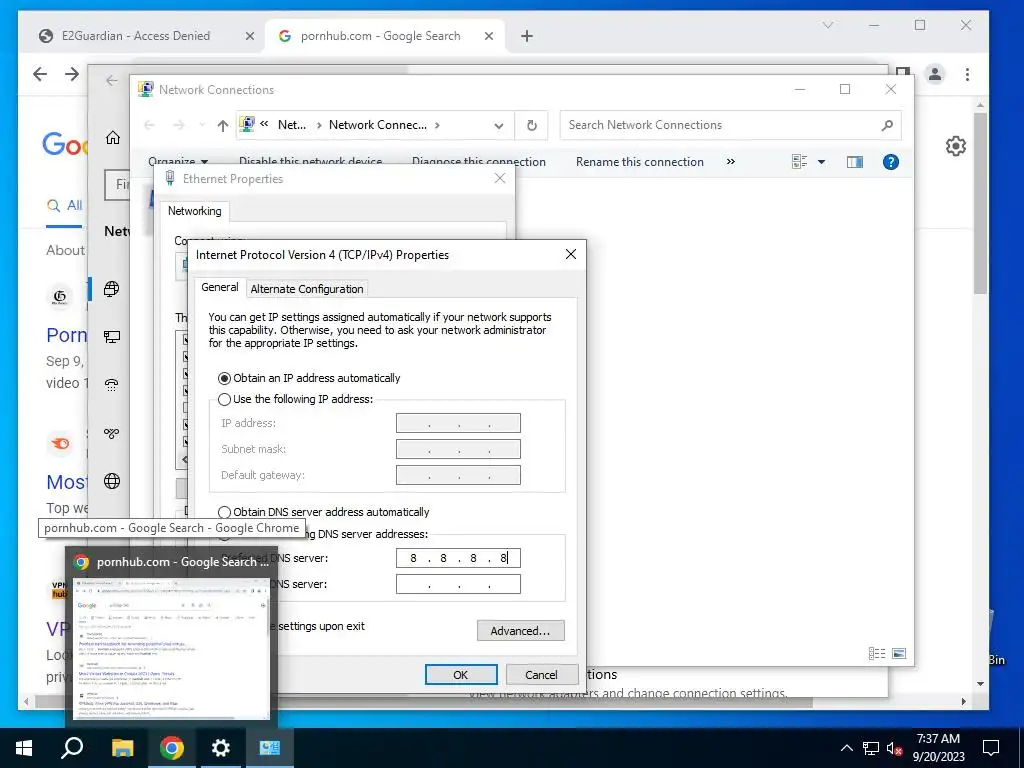Open Advanced TCP/IP settings
Image resolution: width=1024 pixels, height=768 pixels.
click(x=520, y=631)
